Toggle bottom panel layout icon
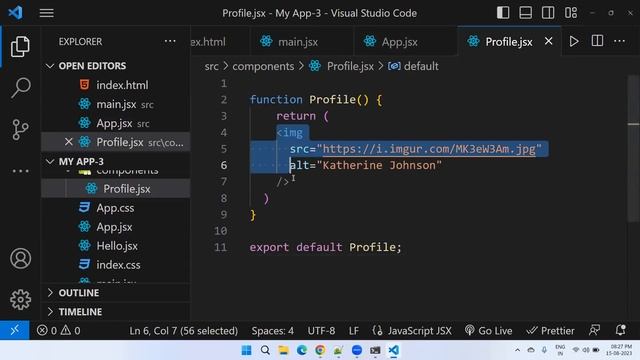Screen dimensions: 640x360 tap(525, 13)
